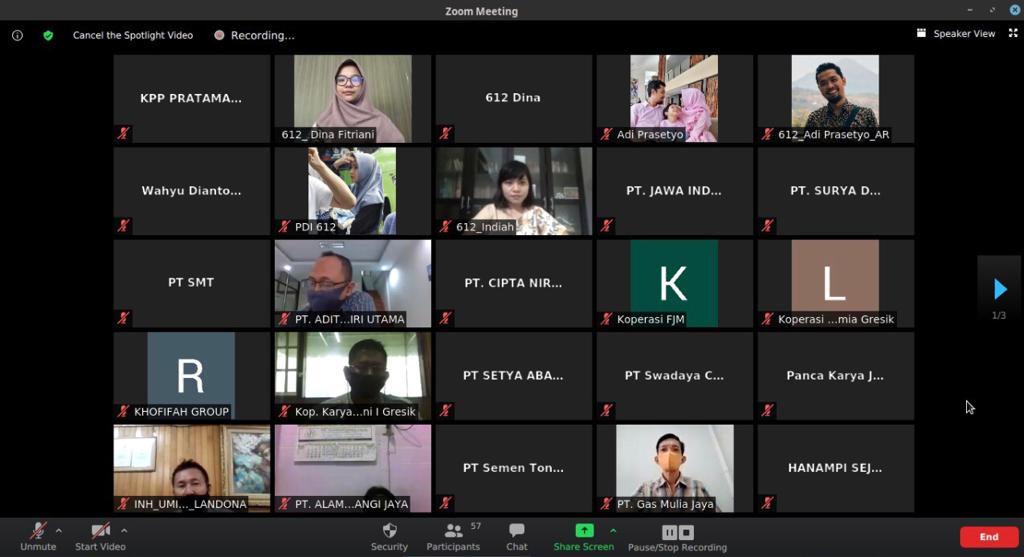1024x557 pixels.
Task: Expand Share Screen options arrow
Action: click(613, 530)
